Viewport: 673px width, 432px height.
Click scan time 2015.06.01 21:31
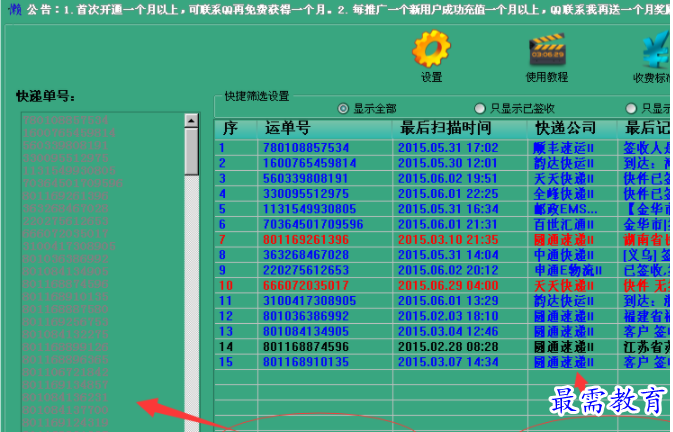[x=448, y=224]
